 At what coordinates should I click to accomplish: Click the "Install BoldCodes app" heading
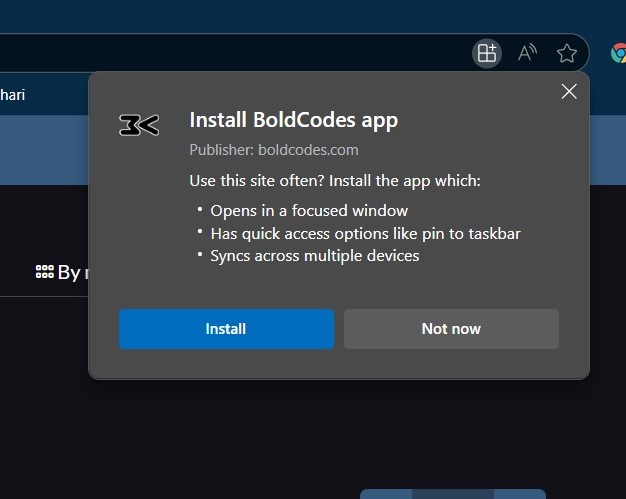293,121
